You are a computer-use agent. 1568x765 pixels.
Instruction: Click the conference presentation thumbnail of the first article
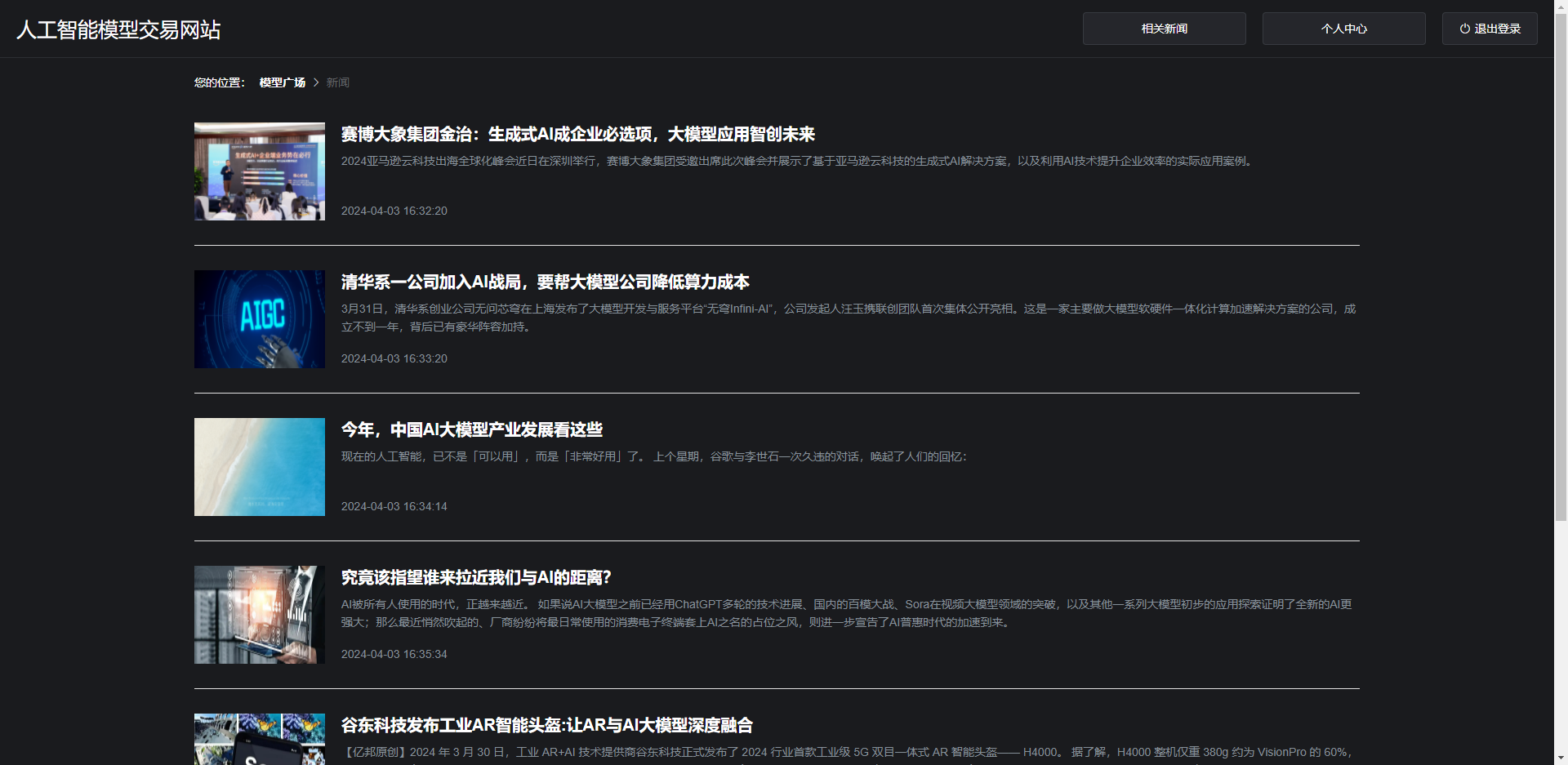(x=259, y=171)
